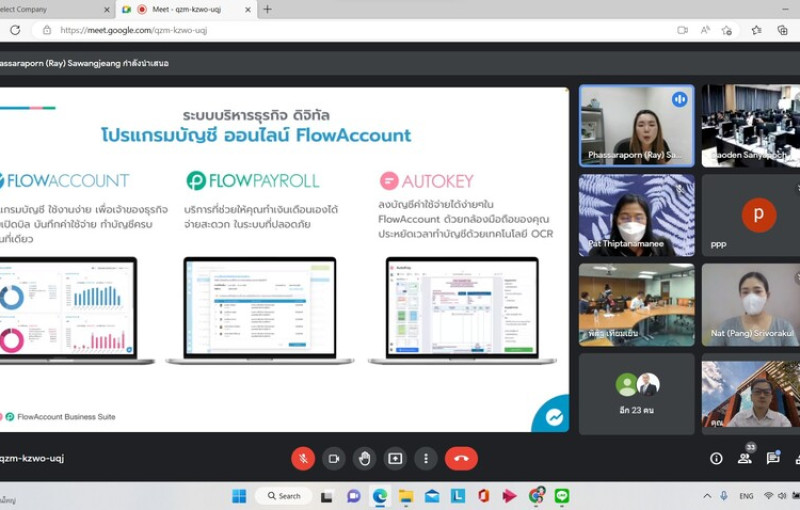Click the Read aloud icon in address bar
The image size is (800, 510).
click(x=705, y=30)
